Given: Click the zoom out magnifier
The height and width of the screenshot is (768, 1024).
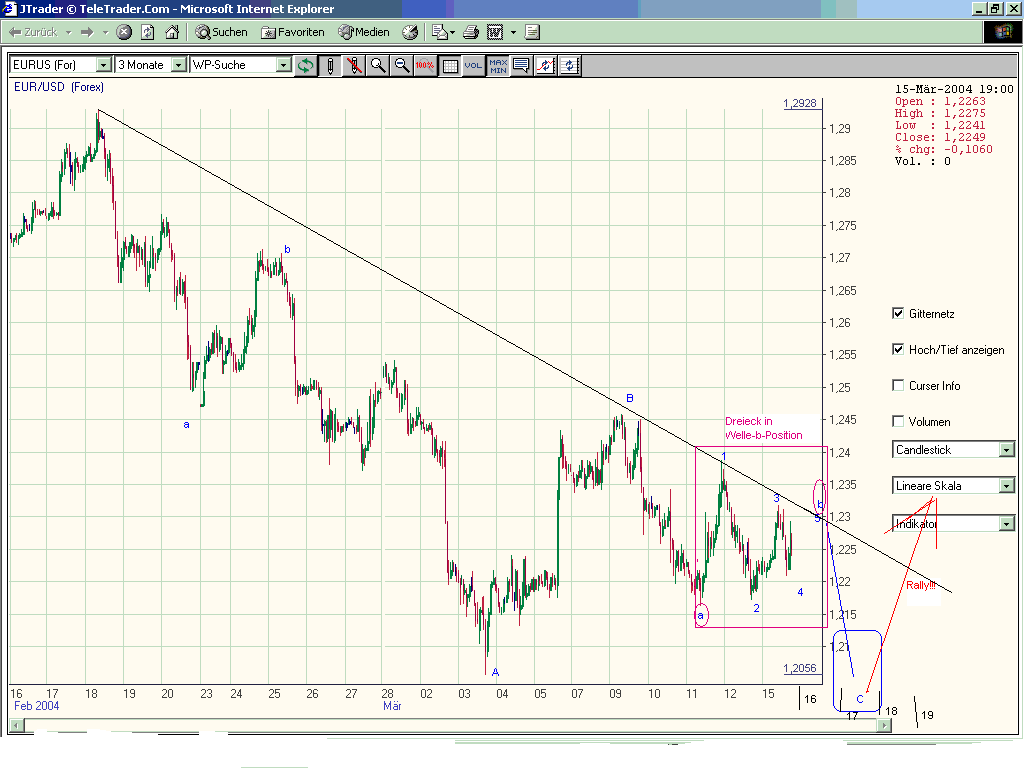Looking at the screenshot, I should (402, 65).
